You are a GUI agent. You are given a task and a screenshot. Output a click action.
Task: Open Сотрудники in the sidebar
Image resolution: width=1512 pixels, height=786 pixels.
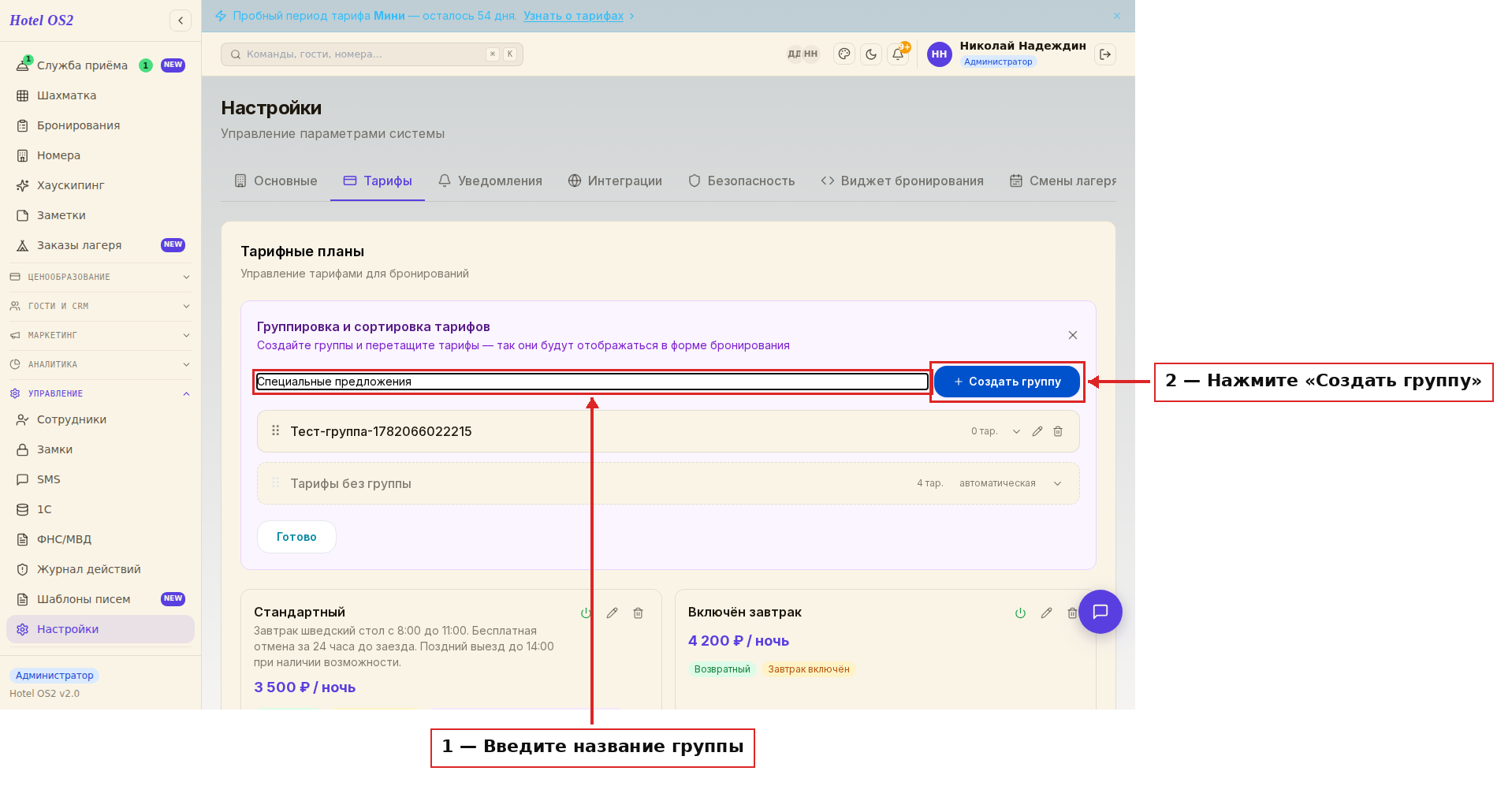coord(100,419)
